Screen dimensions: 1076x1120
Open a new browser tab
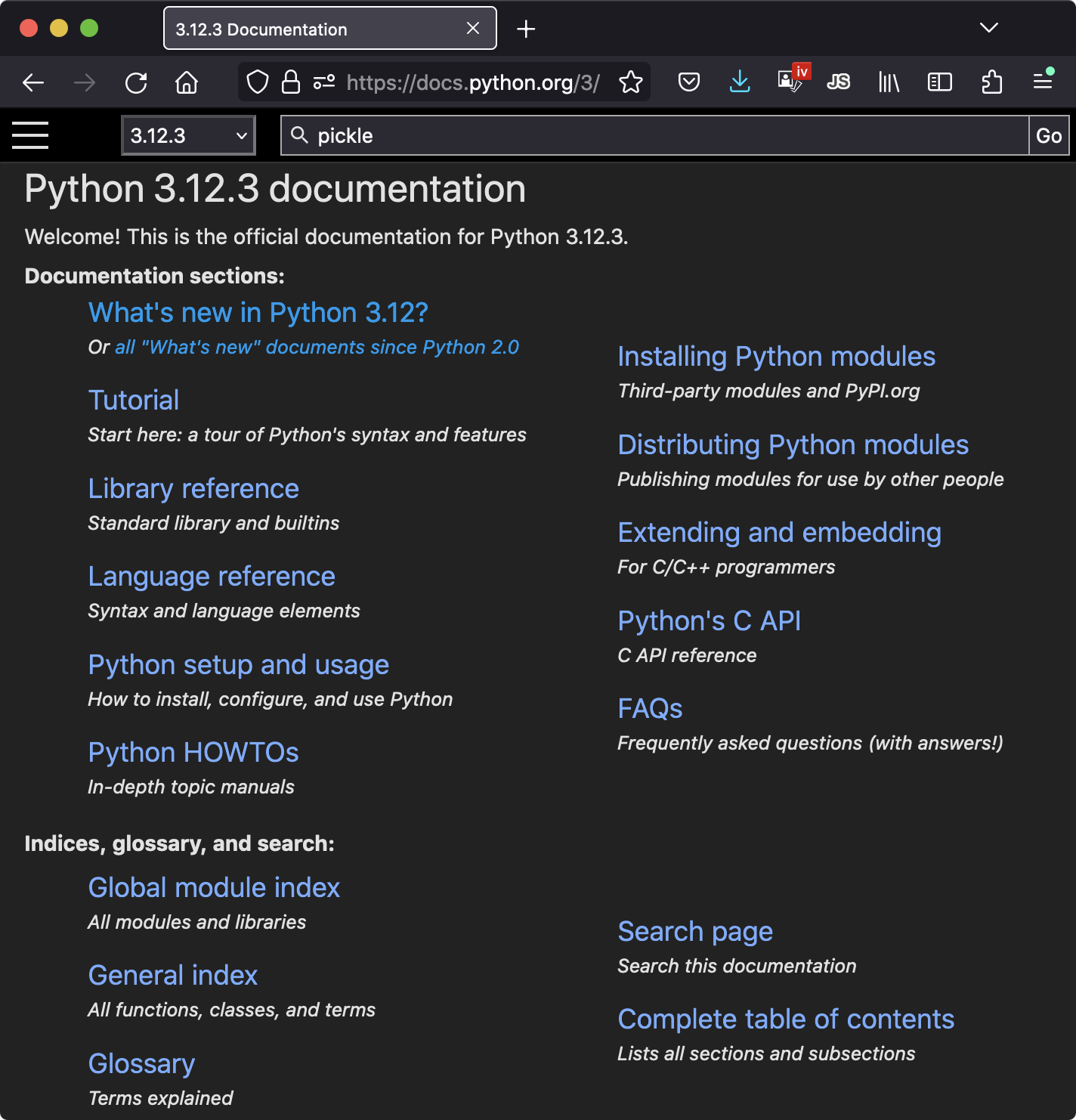tap(526, 29)
